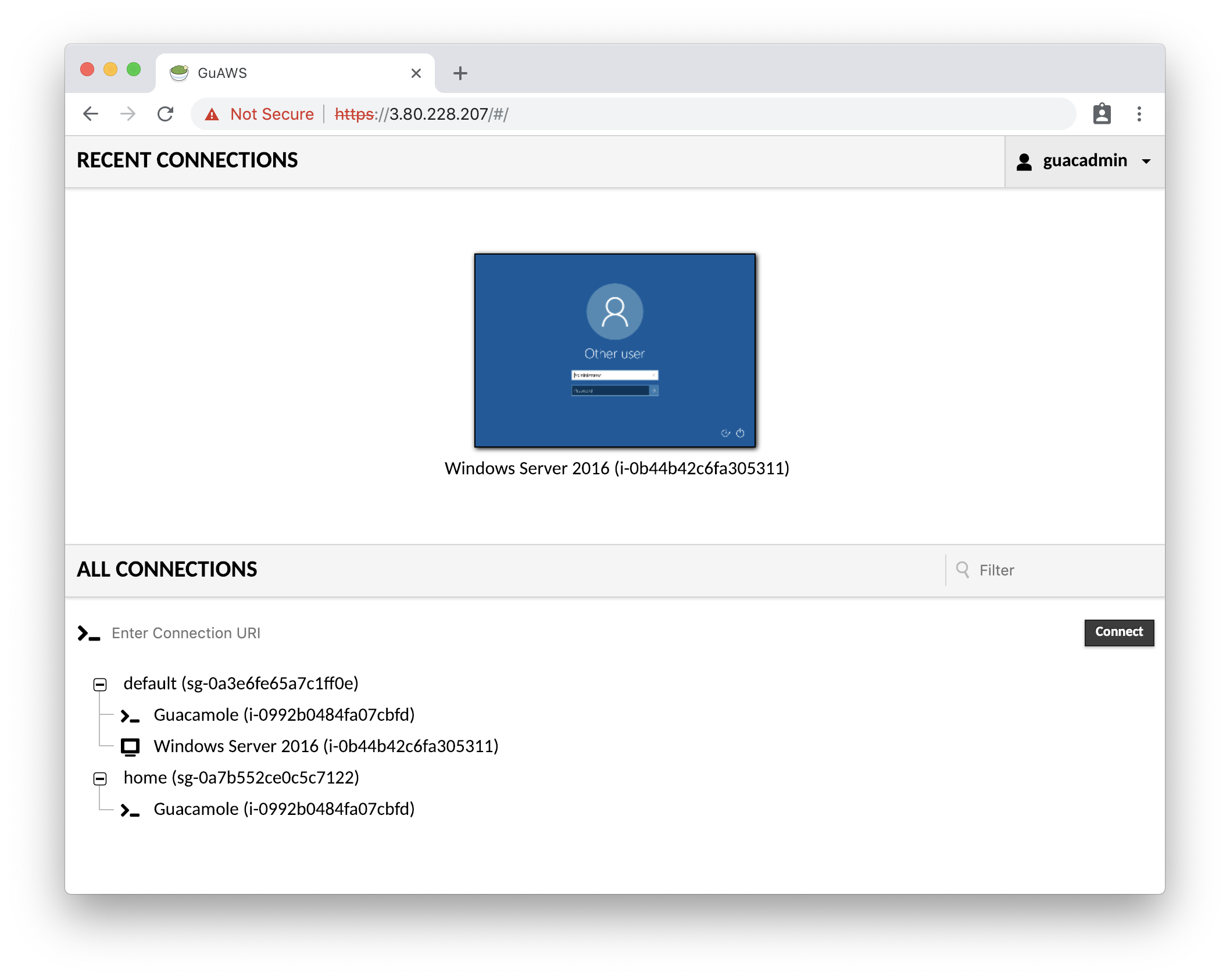Reload the page with the refresh icon

click(166, 114)
